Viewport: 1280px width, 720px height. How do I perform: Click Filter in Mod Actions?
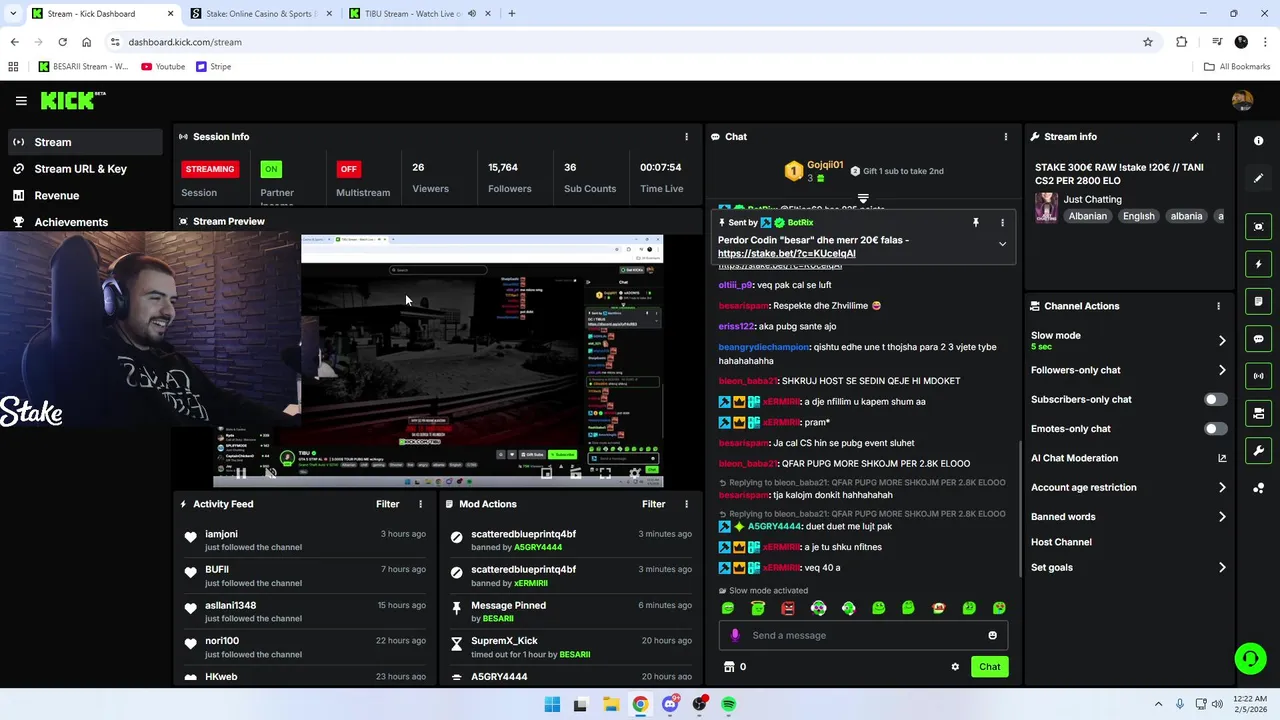[x=654, y=504]
